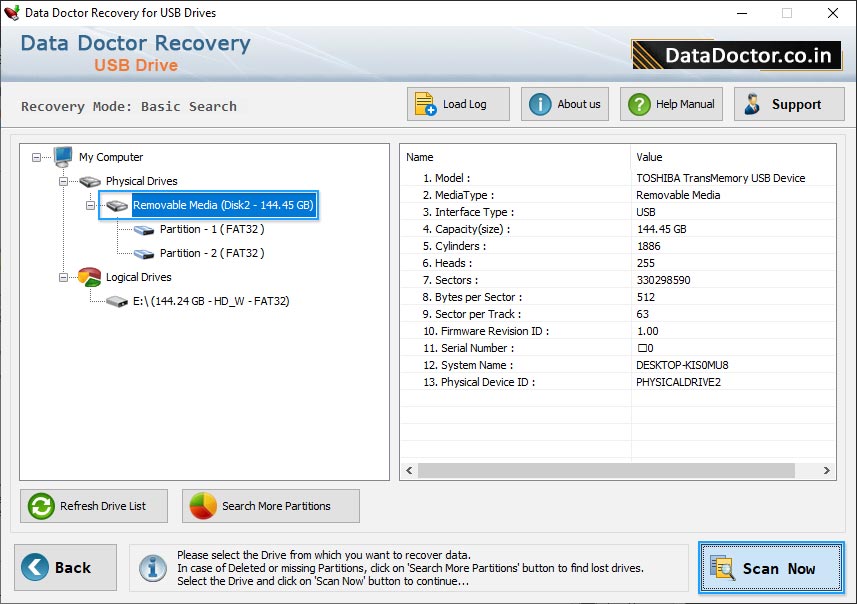Collapse Removable Media Disk2 node

pyautogui.click(x=91, y=205)
